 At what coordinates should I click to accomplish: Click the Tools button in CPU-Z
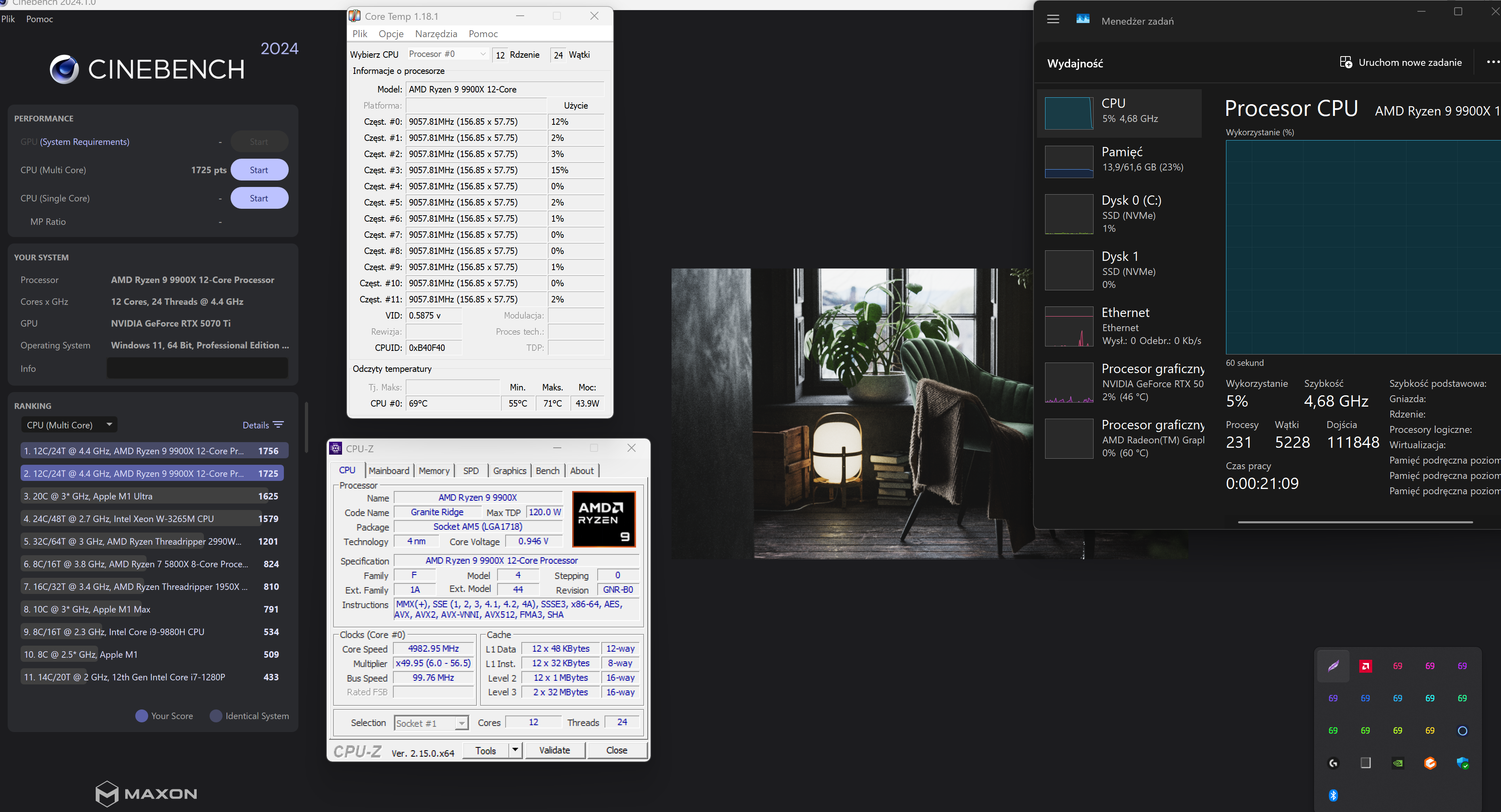click(485, 750)
